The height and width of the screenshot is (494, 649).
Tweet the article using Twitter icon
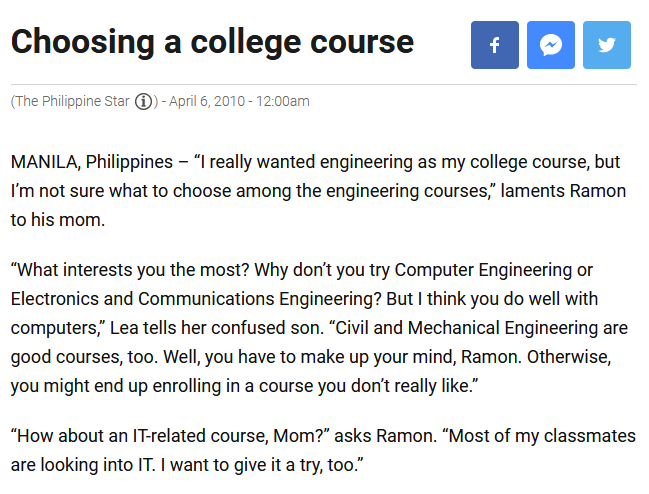click(x=607, y=45)
